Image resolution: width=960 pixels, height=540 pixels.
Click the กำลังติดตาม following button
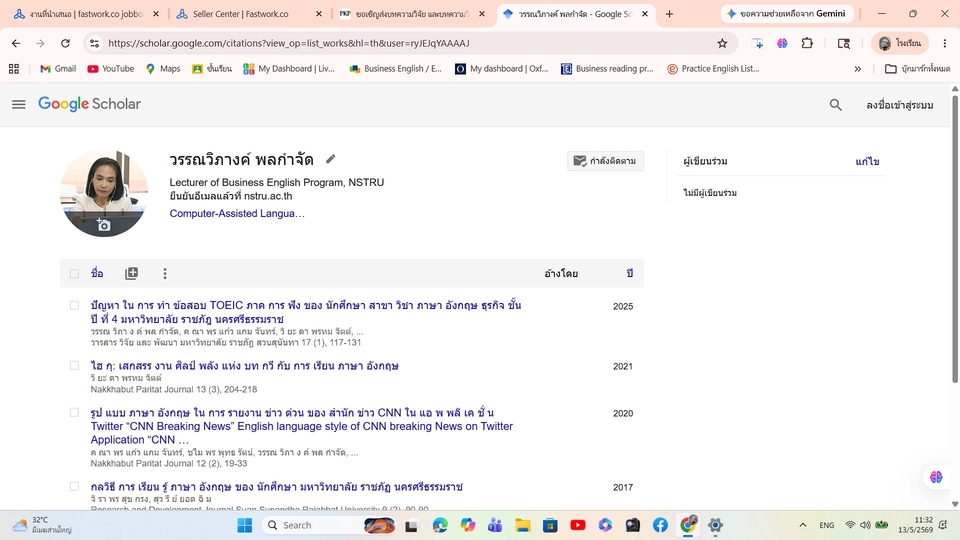coord(605,161)
